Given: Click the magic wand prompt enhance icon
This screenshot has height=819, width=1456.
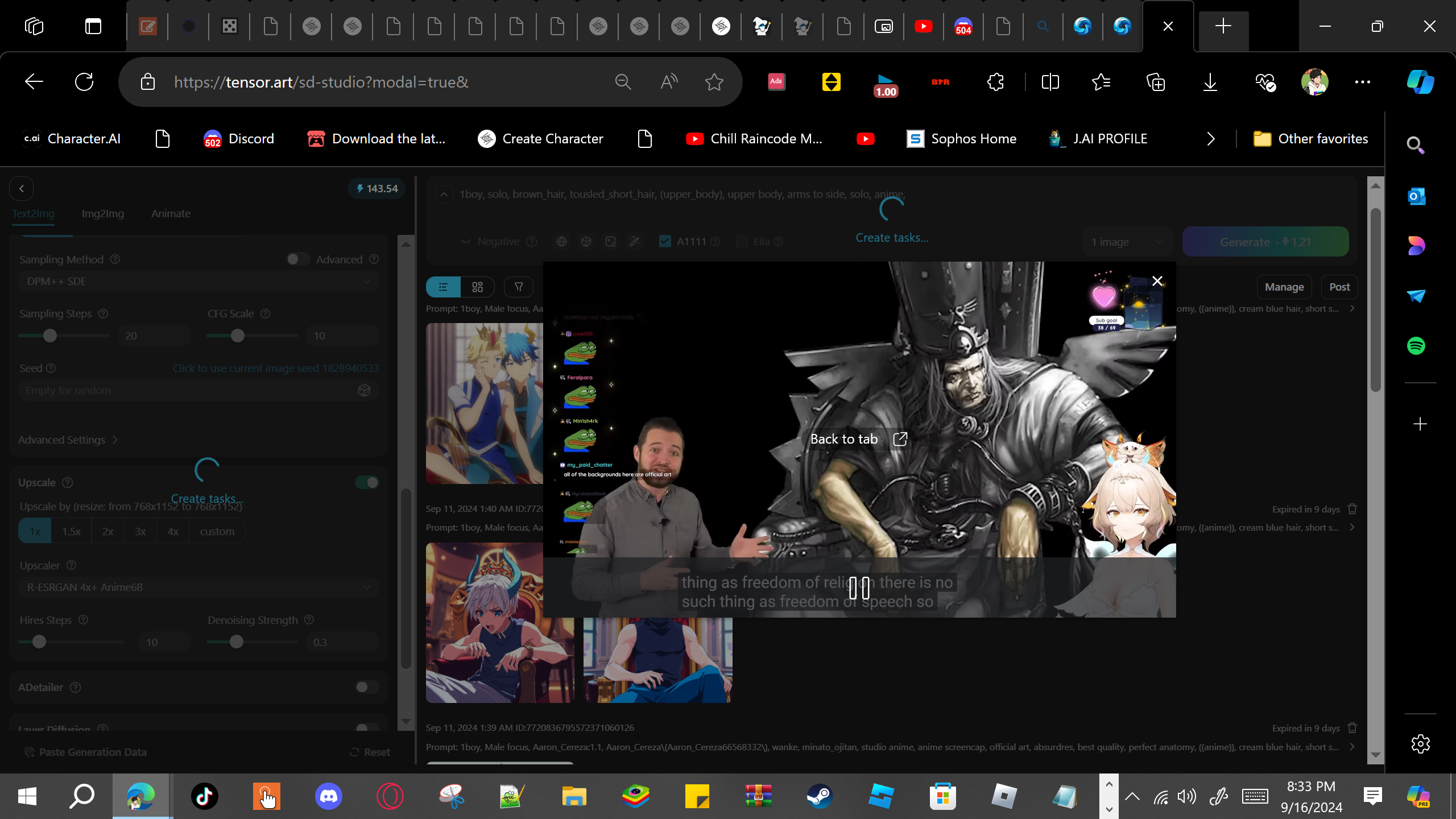Looking at the screenshot, I should tap(634, 242).
